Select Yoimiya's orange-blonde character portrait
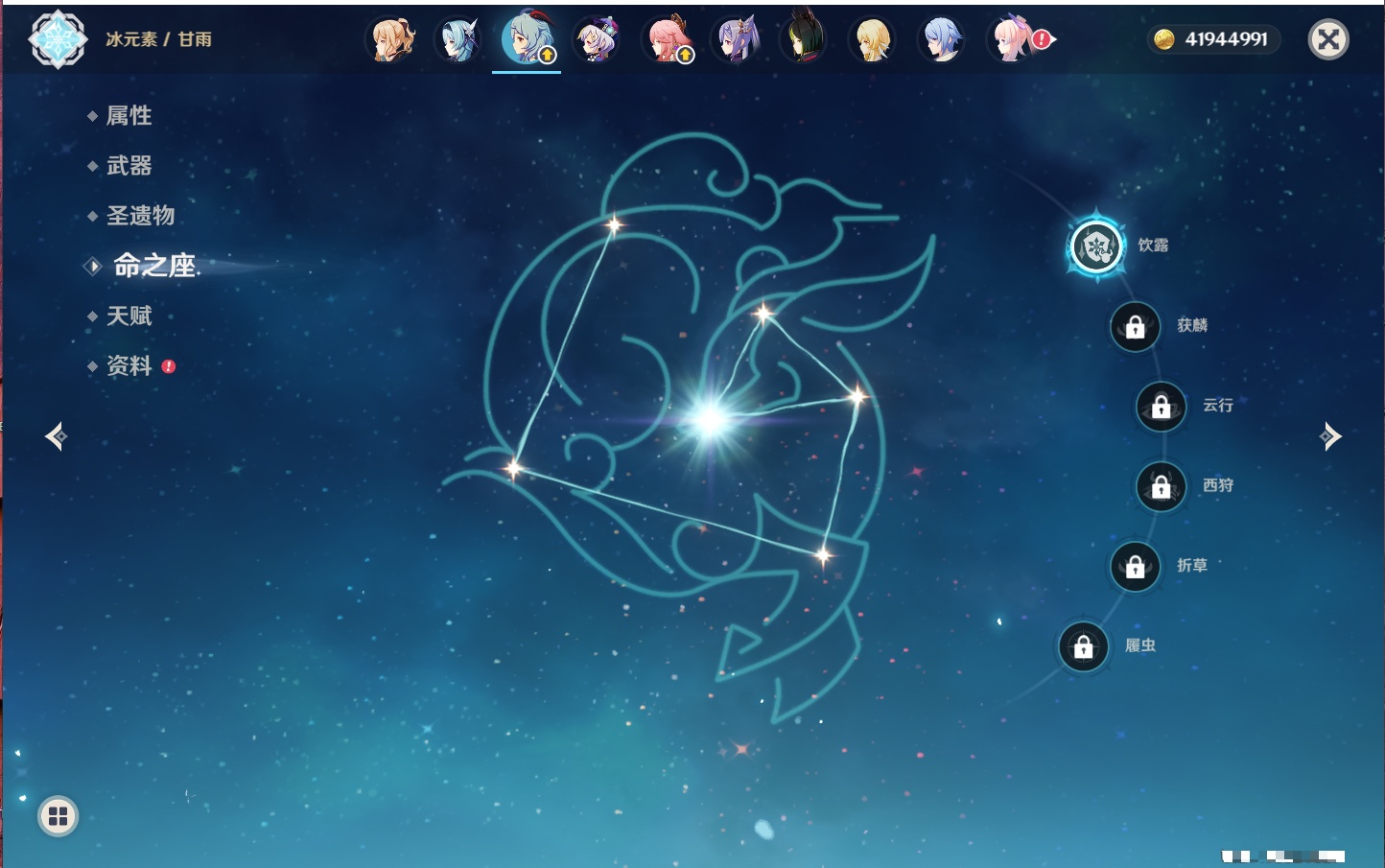1385x868 pixels. point(390,40)
